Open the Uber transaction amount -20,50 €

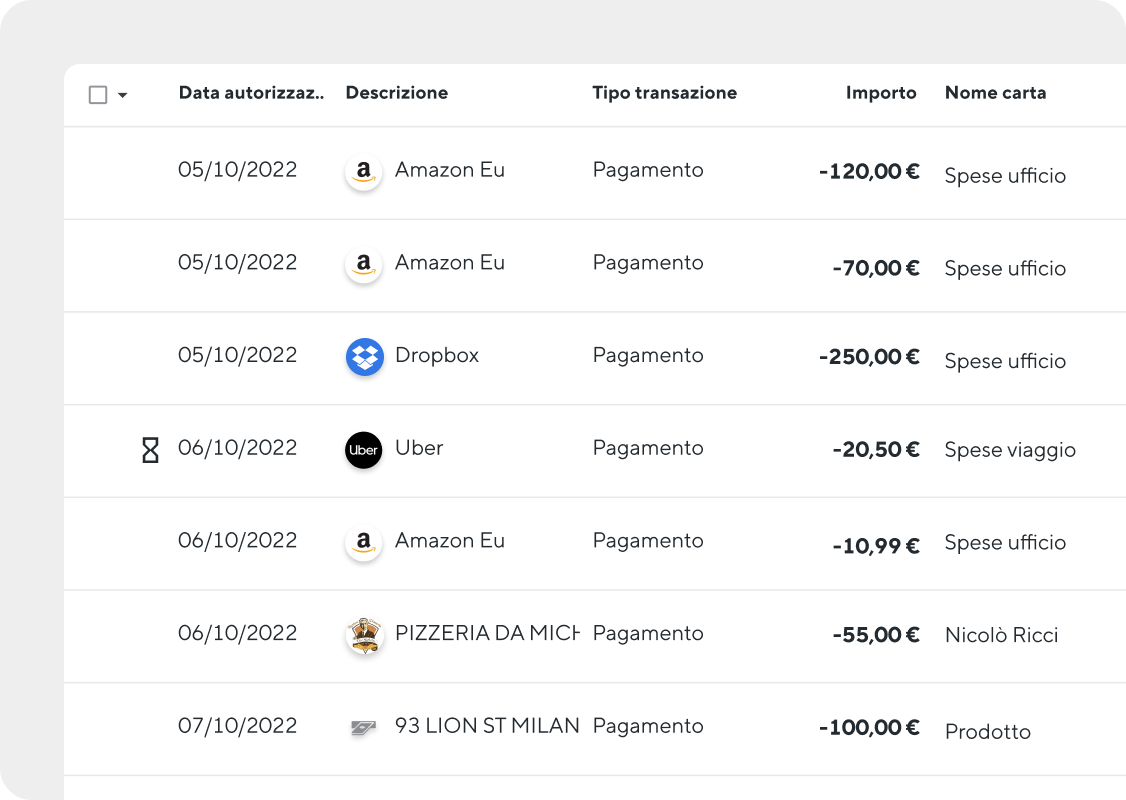(875, 450)
